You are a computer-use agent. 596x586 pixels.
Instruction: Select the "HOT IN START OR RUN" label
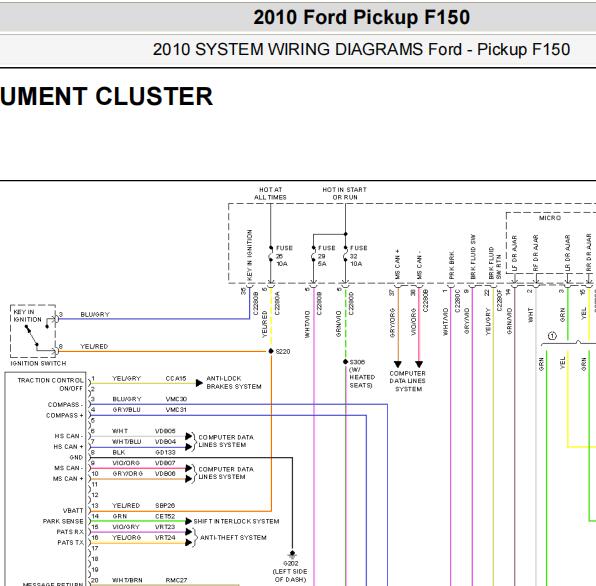(344, 193)
